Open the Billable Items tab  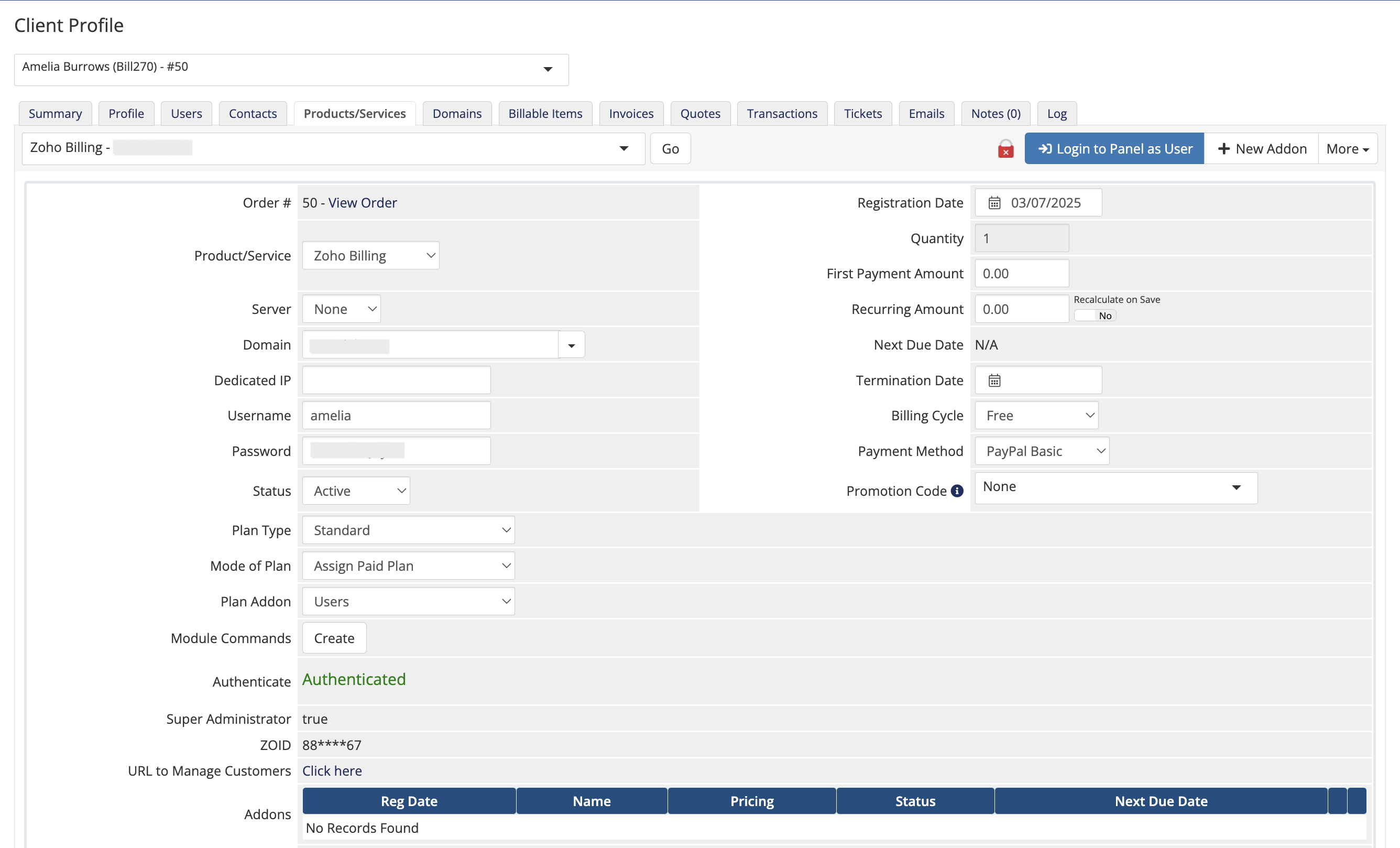click(545, 114)
